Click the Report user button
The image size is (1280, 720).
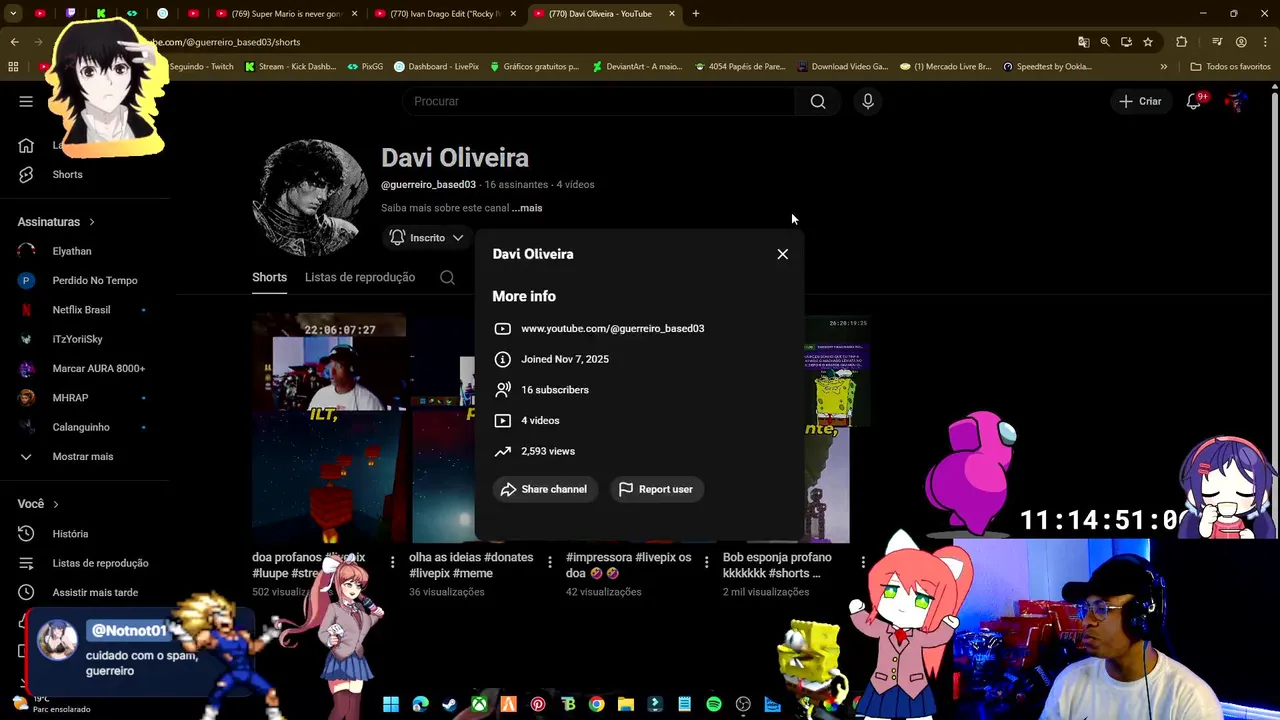click(656, 489)
